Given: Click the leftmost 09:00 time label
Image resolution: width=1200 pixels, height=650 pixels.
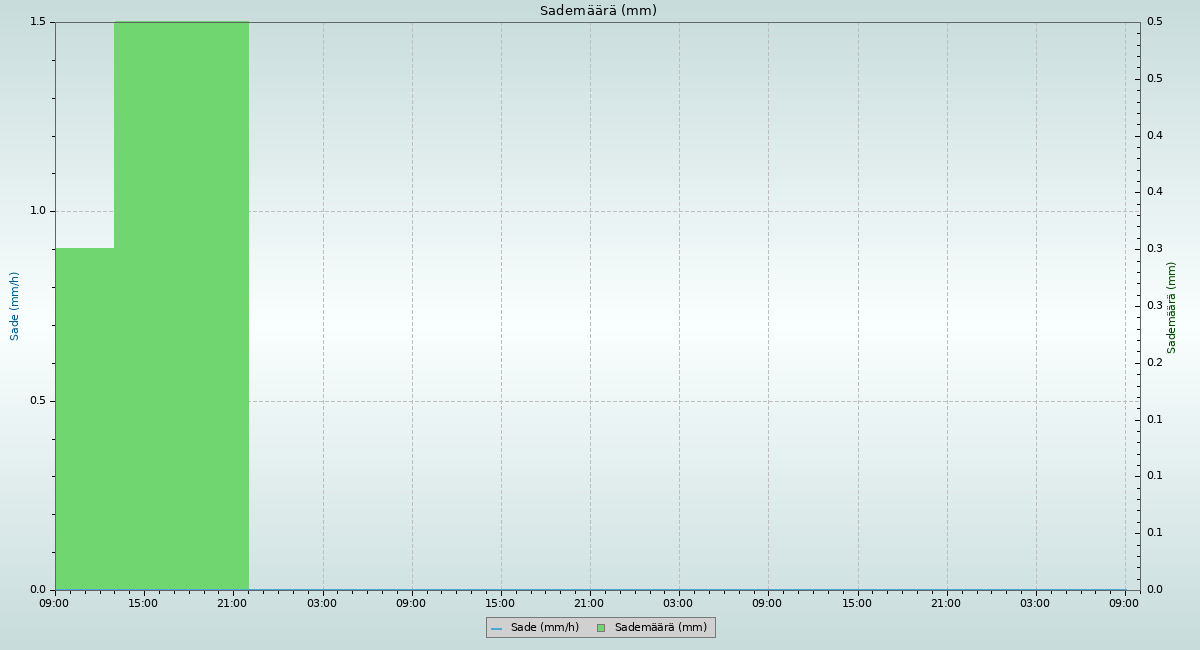Looking at the screenshot, I should point(54,603).
